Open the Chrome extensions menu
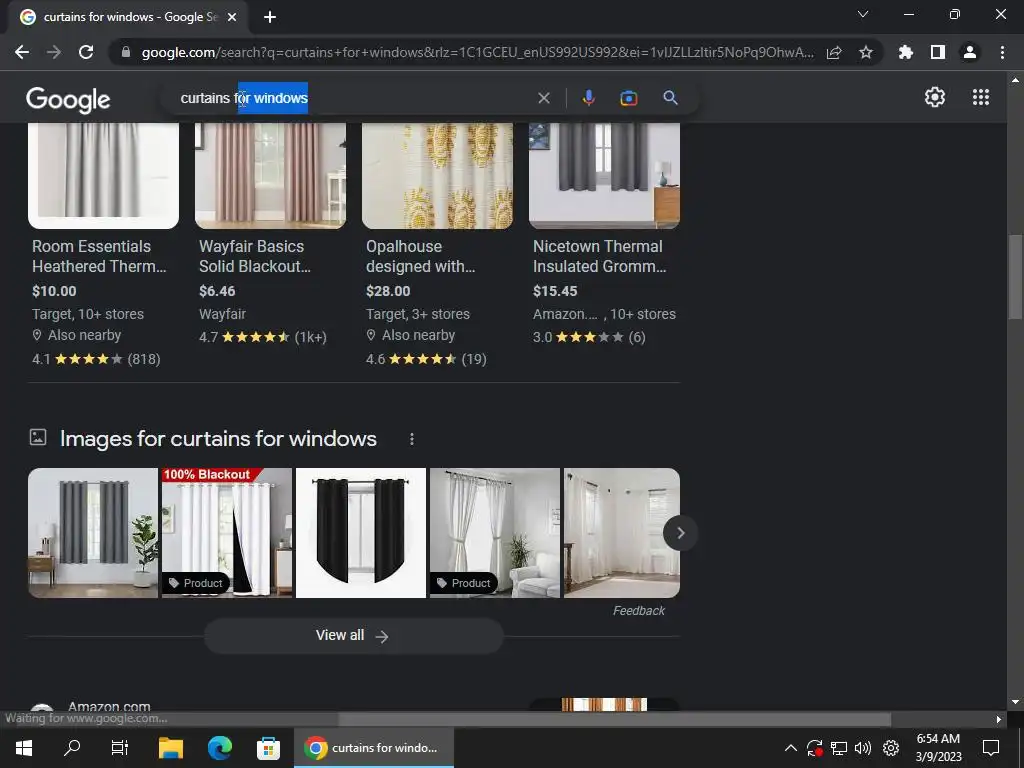This screenshot has width=1024, height=768. pos(906,52)
